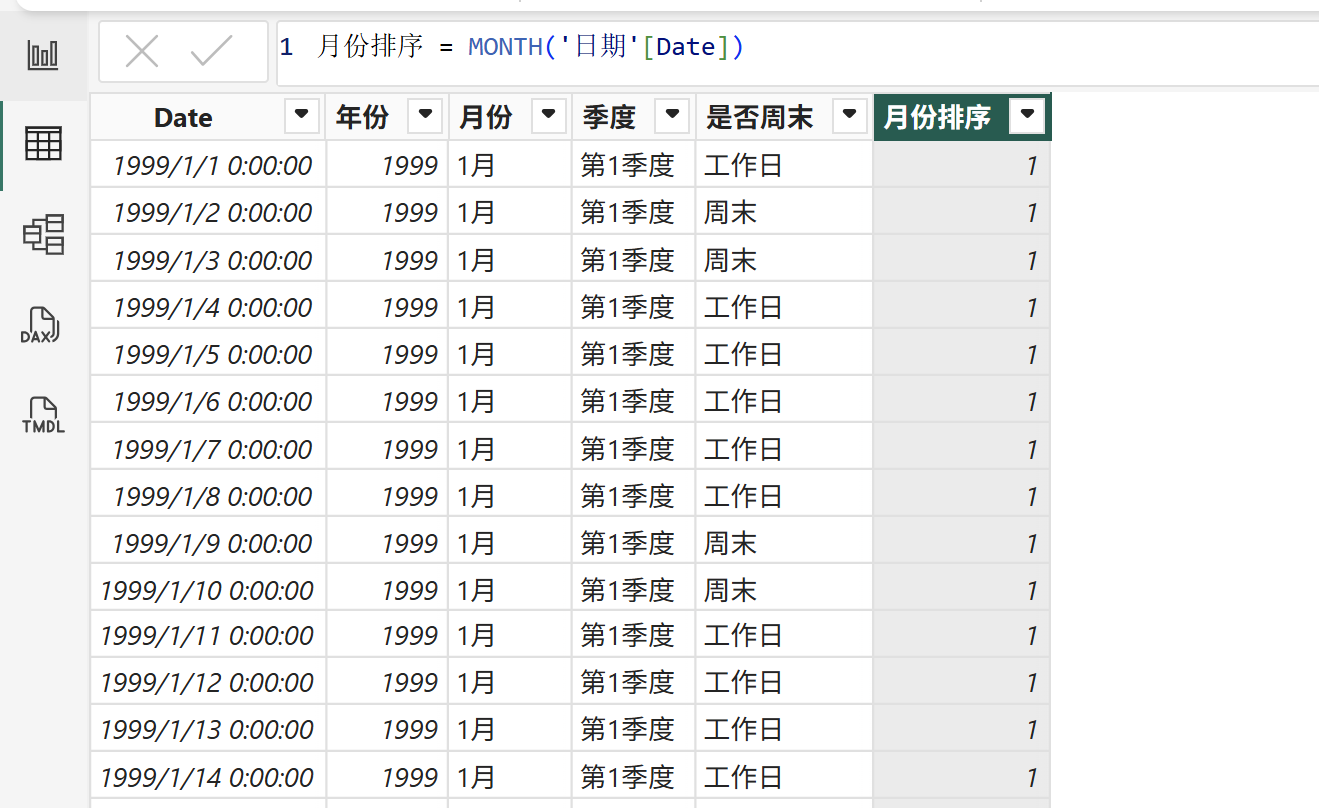
Task: Click 周末 cell in the 1999/1/2 row
Action: [x=730, y=213]
